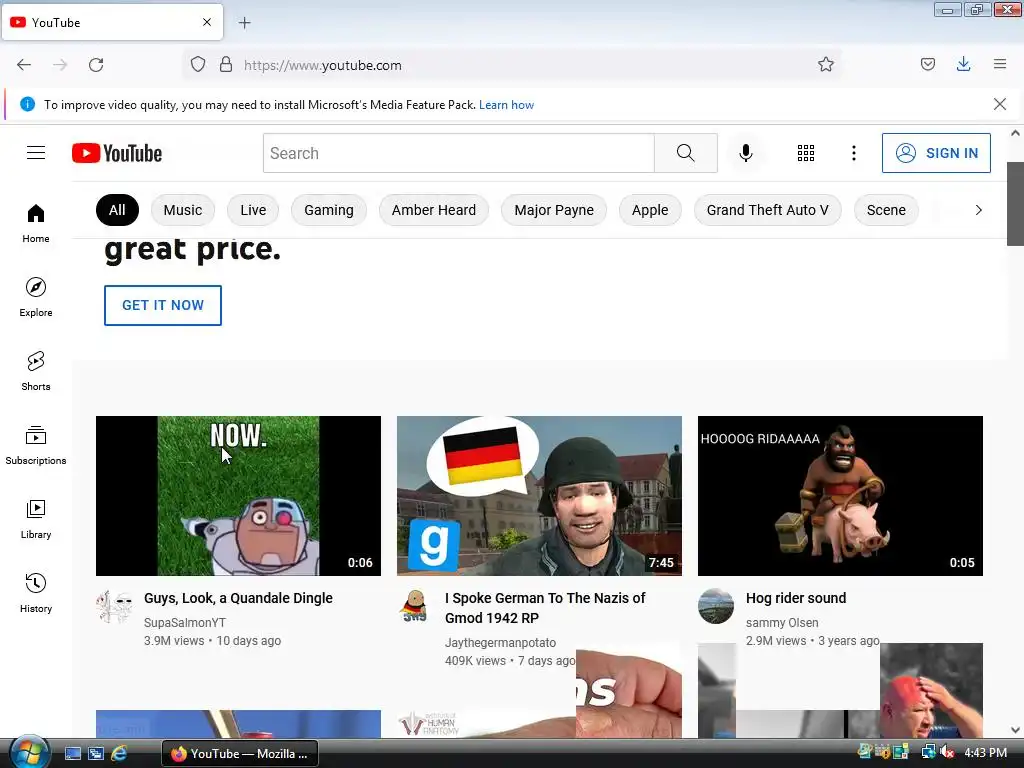Click the Hog rider sound title
The image size is (1024, 768).
click(x=796, y=598)
